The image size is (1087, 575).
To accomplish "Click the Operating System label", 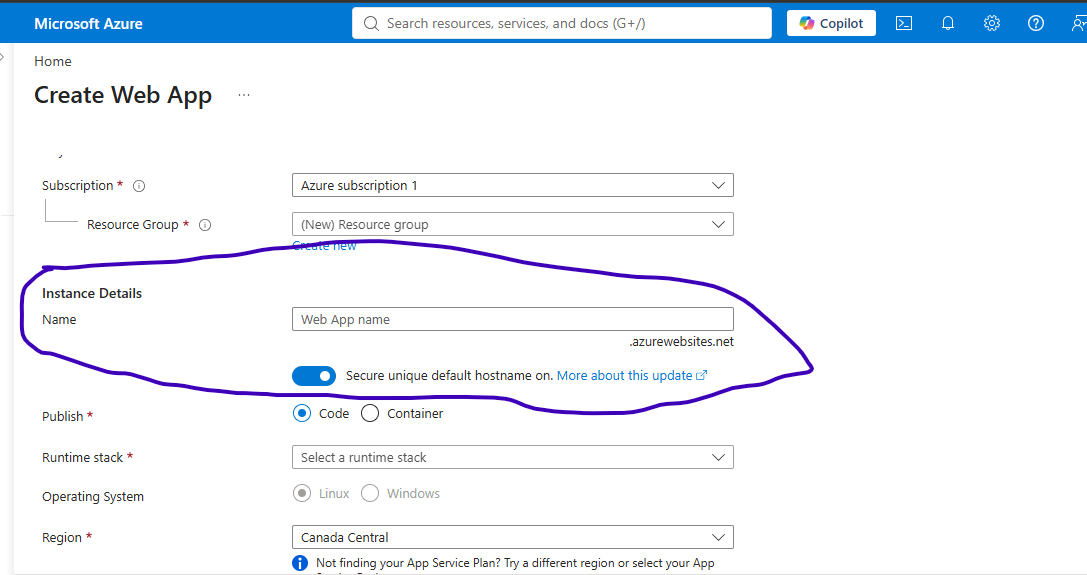I will [x=93, y=497].
